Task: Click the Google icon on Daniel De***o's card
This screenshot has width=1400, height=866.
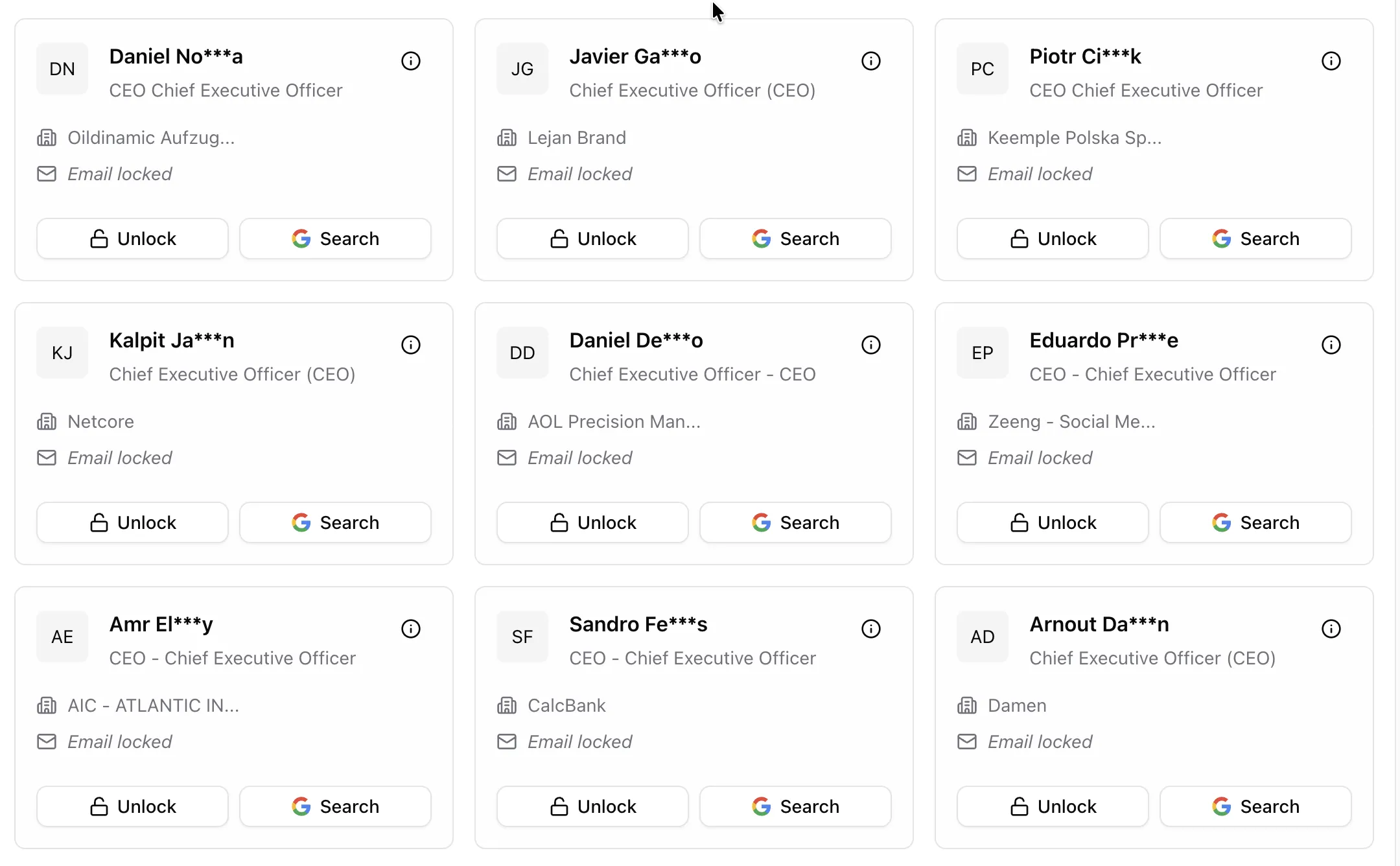Action: point(762,522)
